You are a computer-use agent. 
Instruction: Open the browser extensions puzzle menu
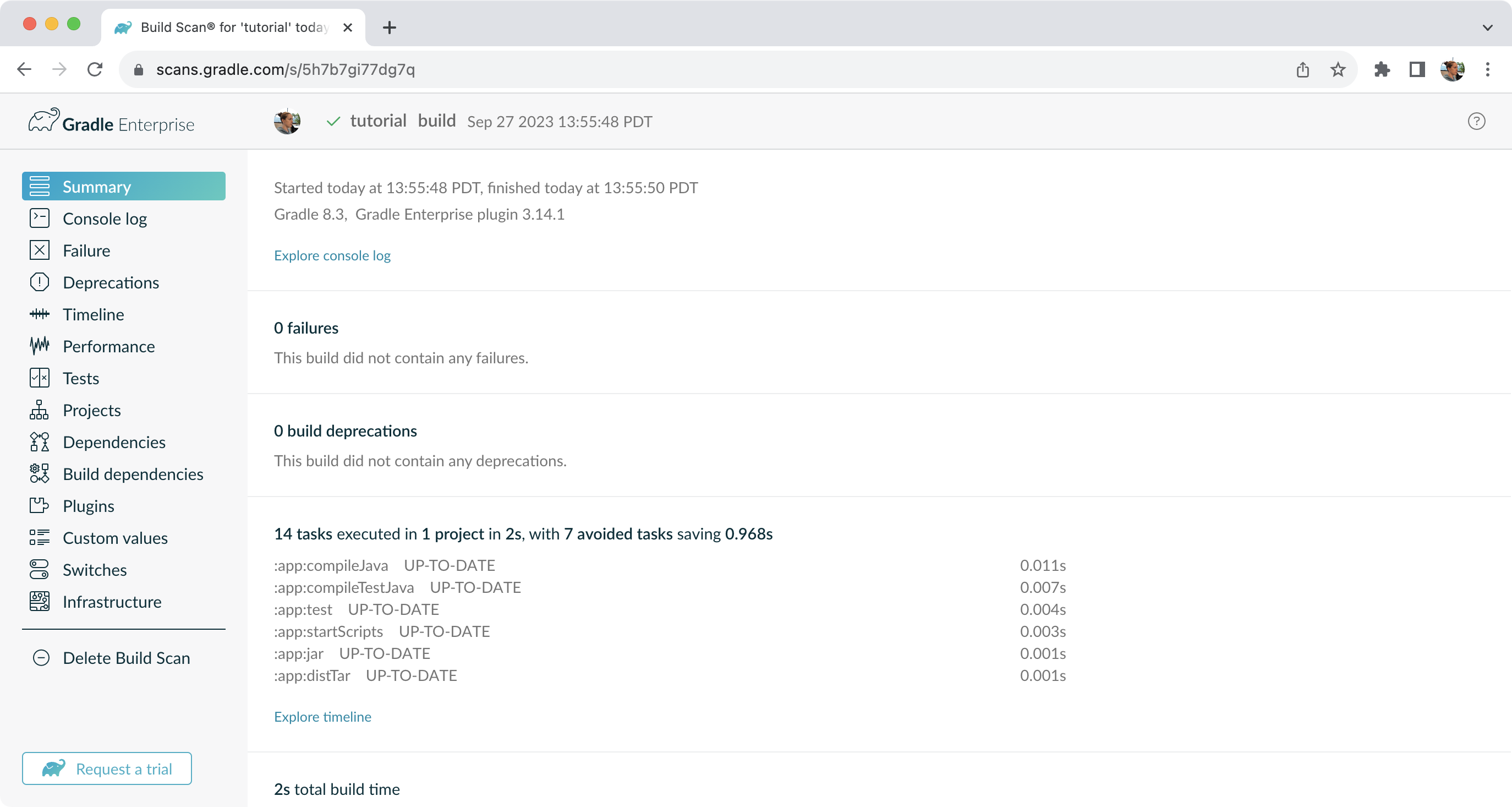[1382, 69]
